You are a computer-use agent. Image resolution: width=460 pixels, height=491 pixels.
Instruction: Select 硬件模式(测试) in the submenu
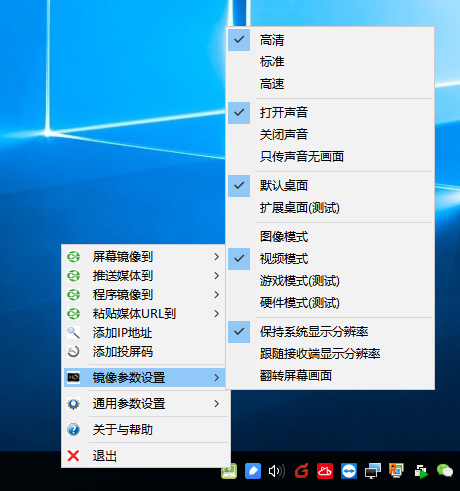click(x=330, y=303)
